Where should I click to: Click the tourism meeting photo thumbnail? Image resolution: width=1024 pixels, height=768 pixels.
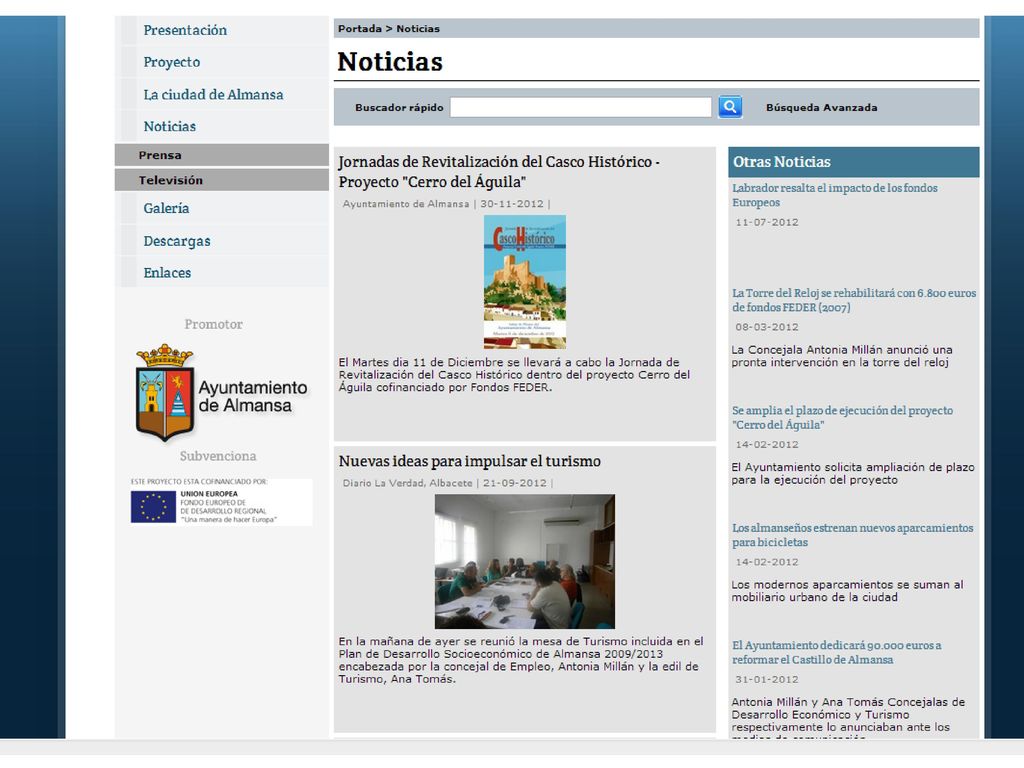[x=524, y=562]
